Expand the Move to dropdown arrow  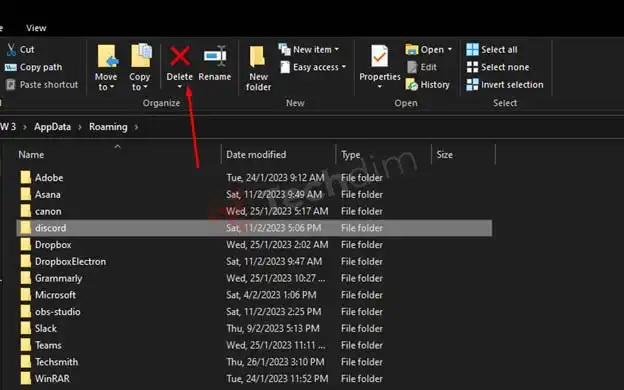point(112,87)
